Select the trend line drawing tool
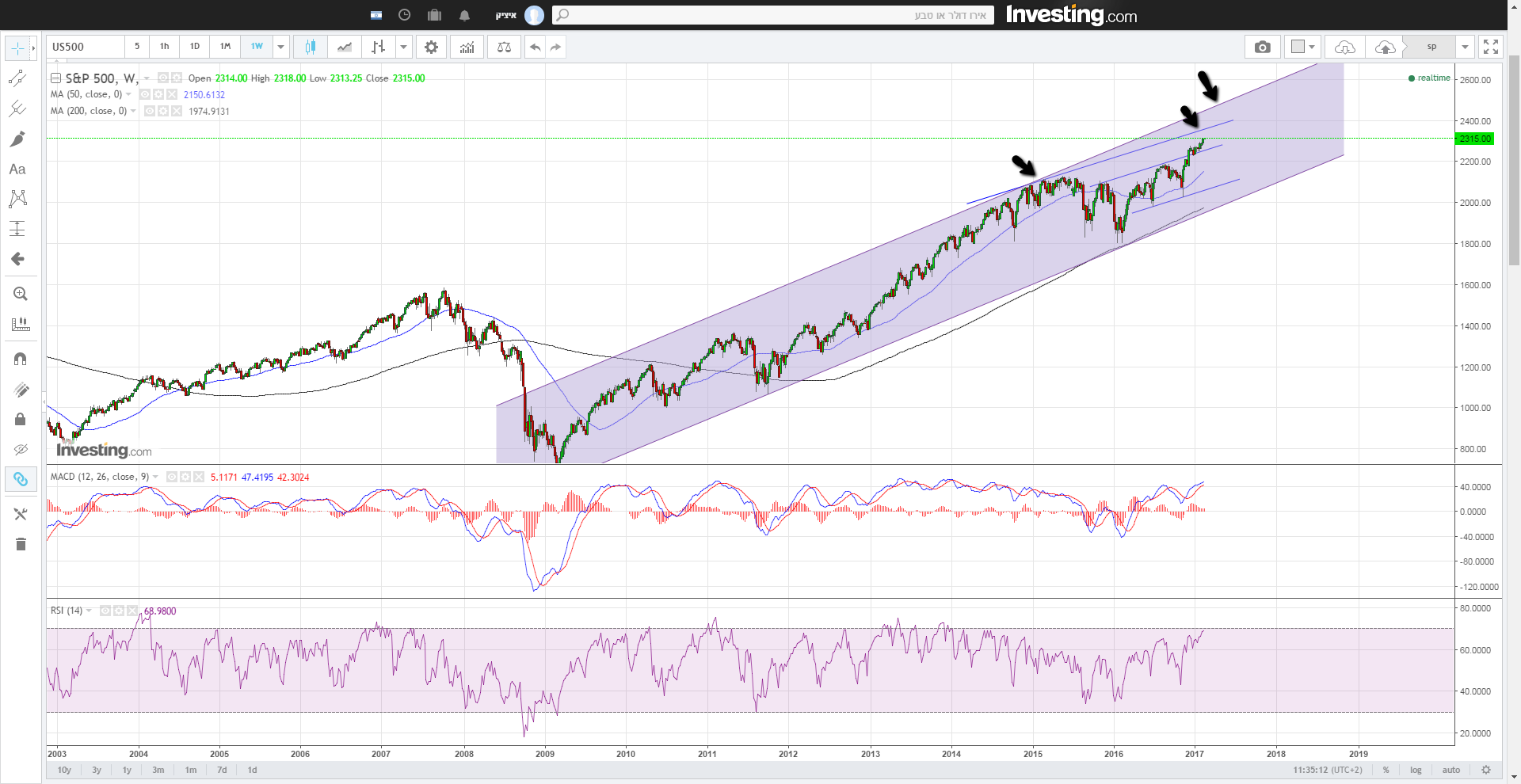Image resolution: width=1521 pixels, height=784 pixels. click(17, 78)
